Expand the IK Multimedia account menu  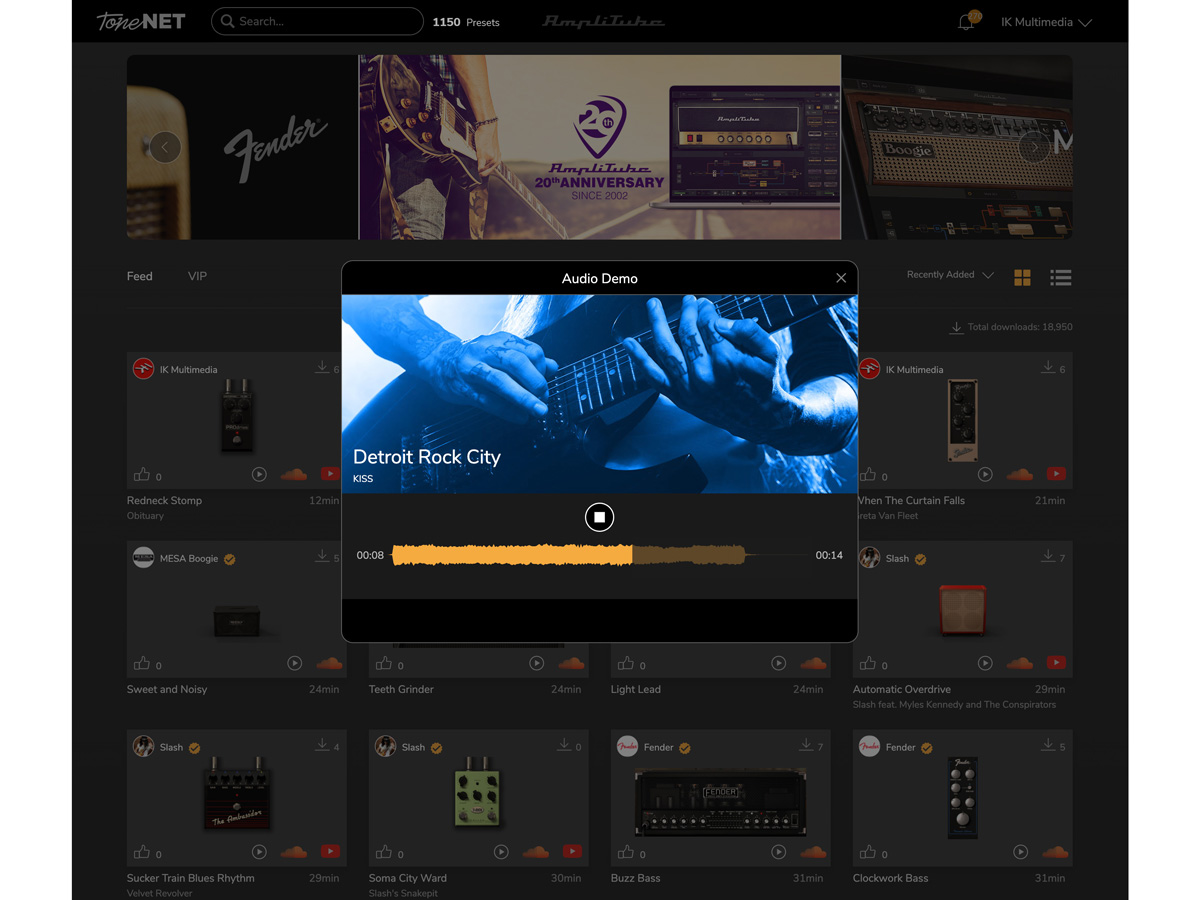pyautogui.click(x=1046, y=22)
